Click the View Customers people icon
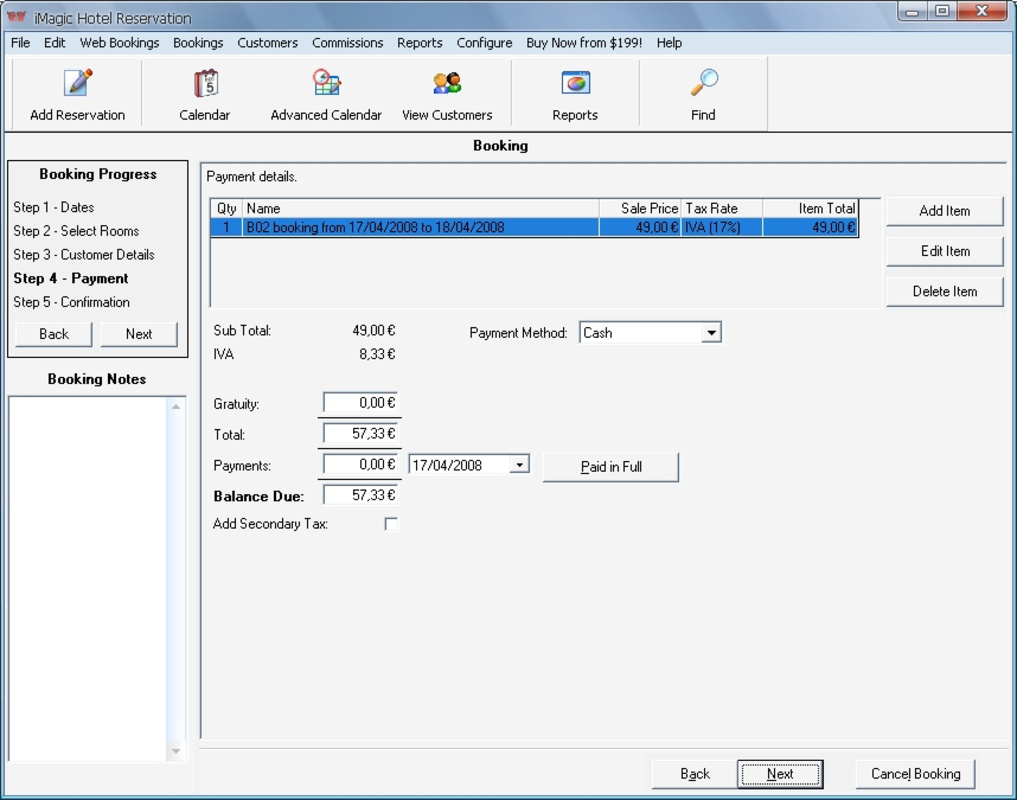 [447, 83]
